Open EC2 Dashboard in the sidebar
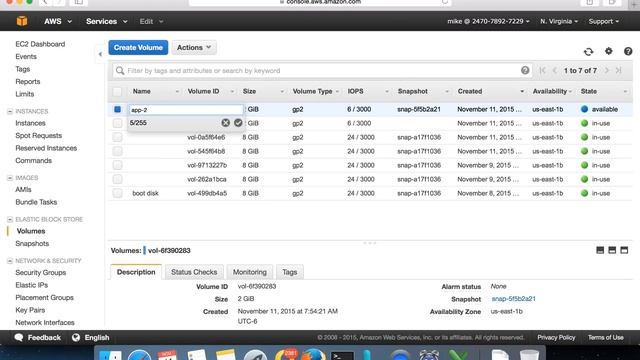 coord(40,44)
